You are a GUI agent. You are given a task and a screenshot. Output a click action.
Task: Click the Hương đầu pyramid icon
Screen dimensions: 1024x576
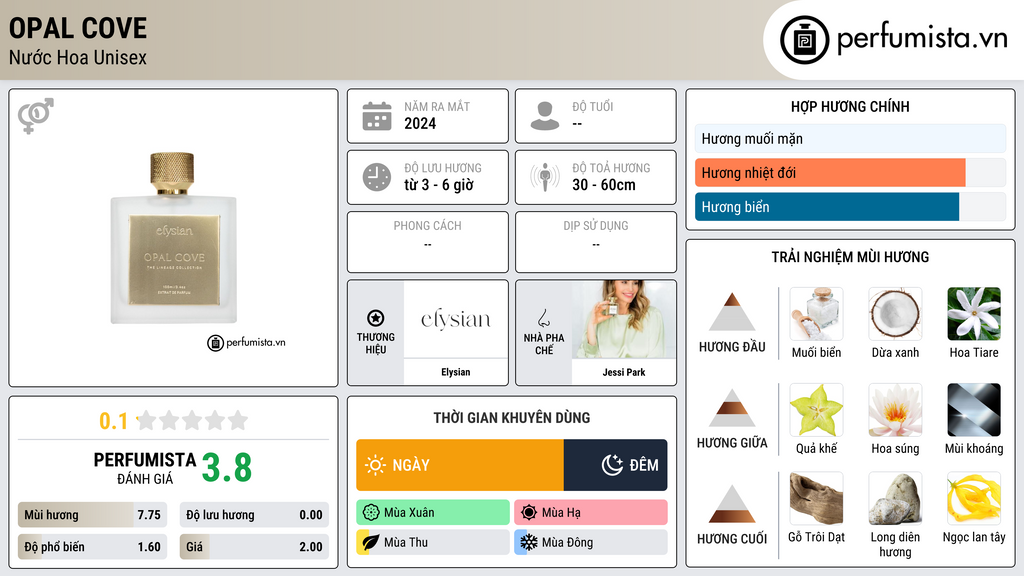732,312
